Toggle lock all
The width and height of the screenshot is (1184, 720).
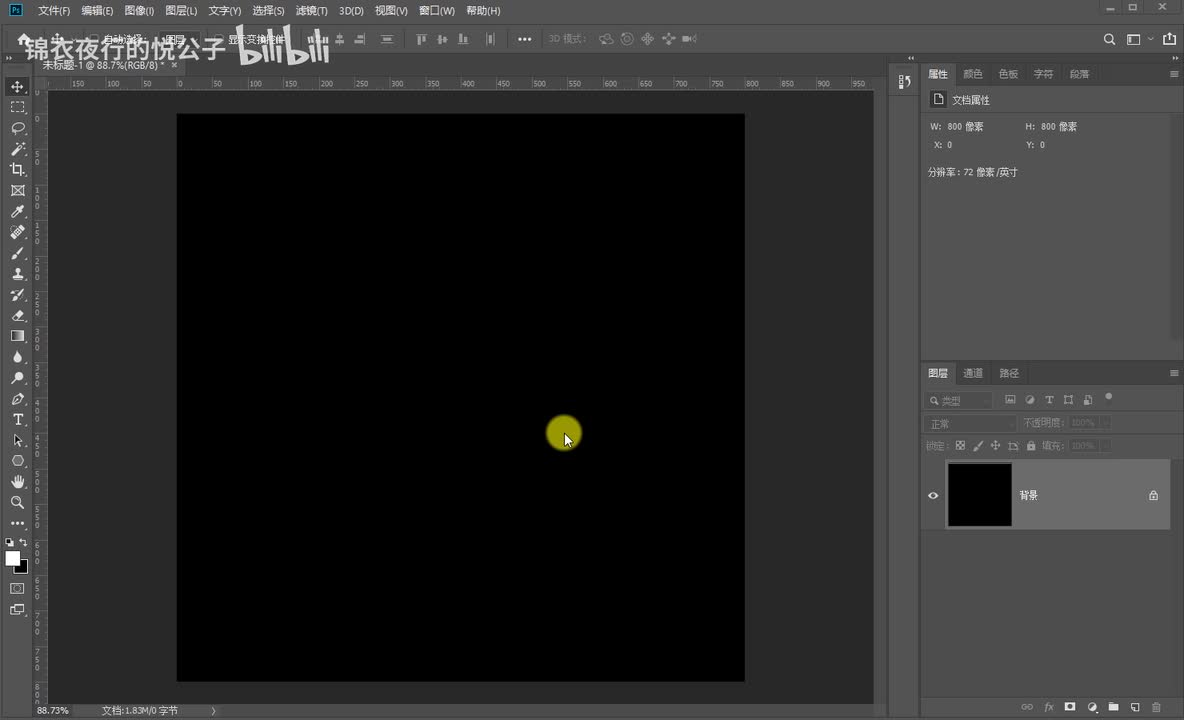(x=1031, y=446)
